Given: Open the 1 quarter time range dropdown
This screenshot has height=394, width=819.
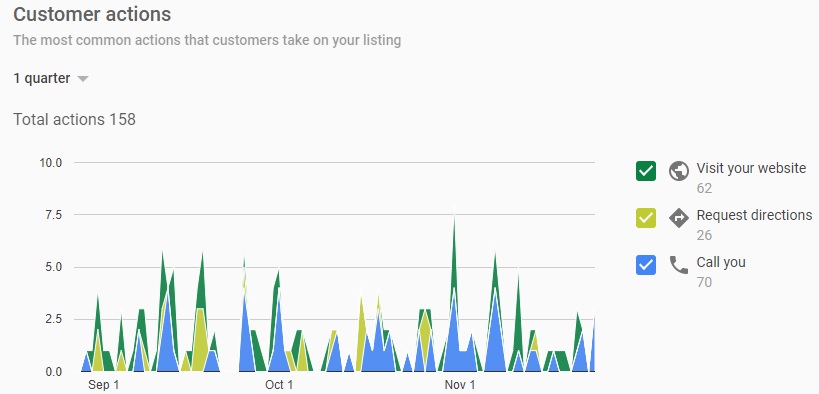Looking at the screenshot, I should (51, 78).
